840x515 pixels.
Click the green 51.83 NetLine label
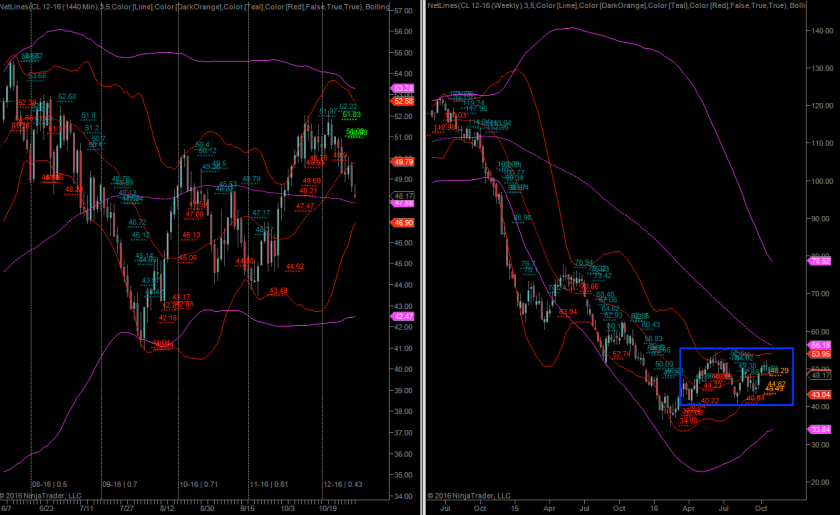click(x=350, y=115)
